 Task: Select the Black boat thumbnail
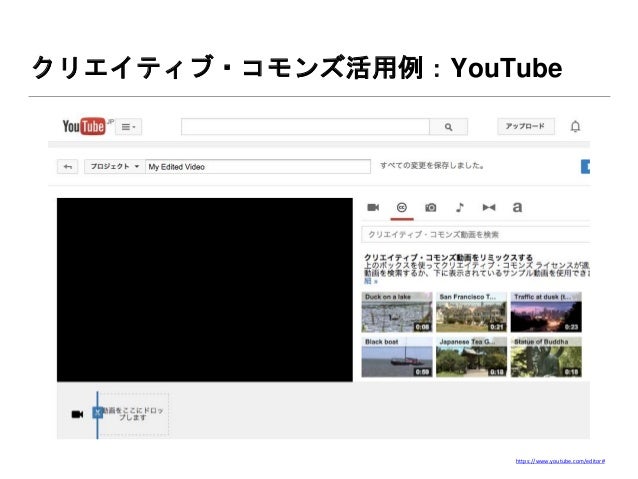point(397,357)
